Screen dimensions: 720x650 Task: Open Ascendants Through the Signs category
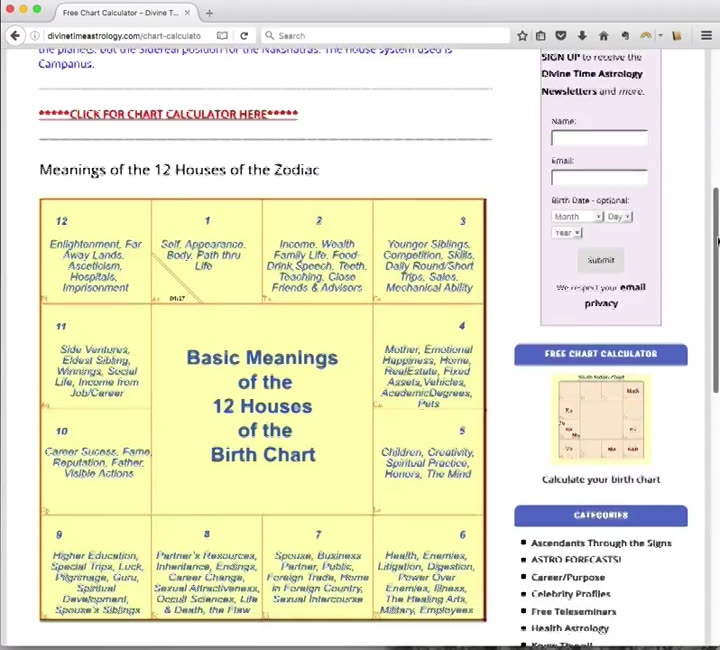[x=601, y=543]
